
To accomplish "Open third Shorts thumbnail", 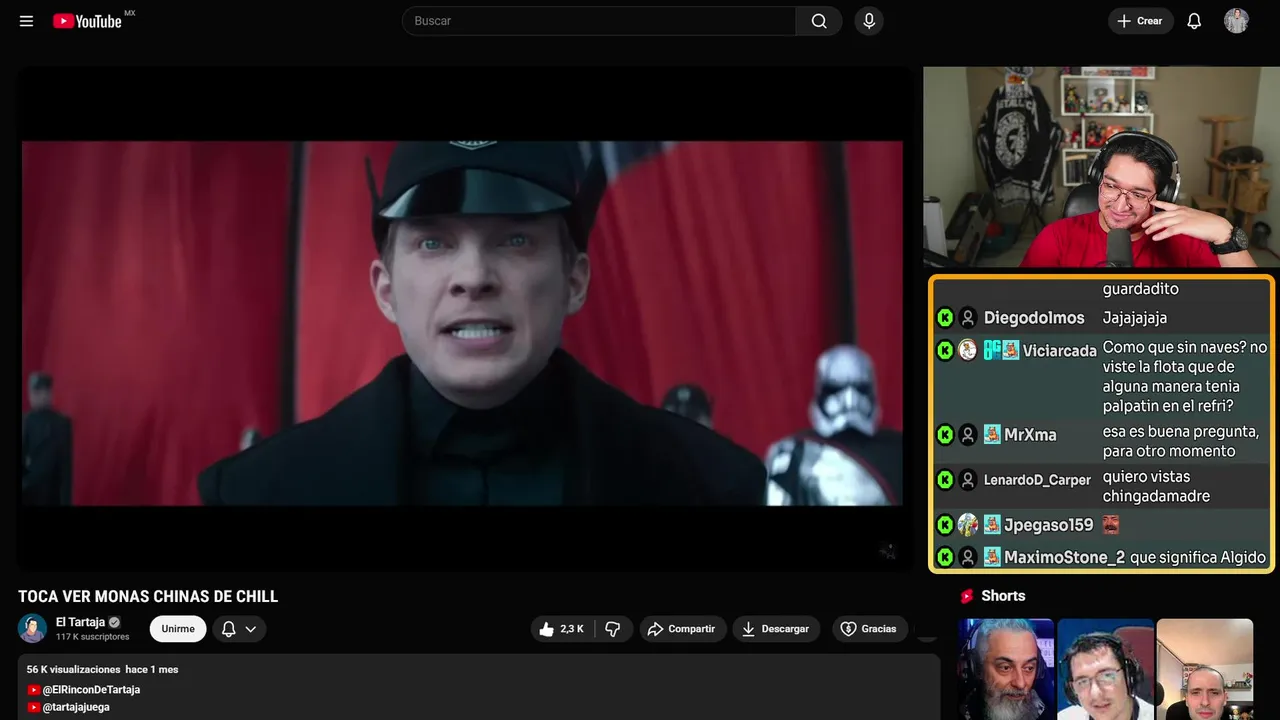I will pyautogui.click(x=1204, y=669).
